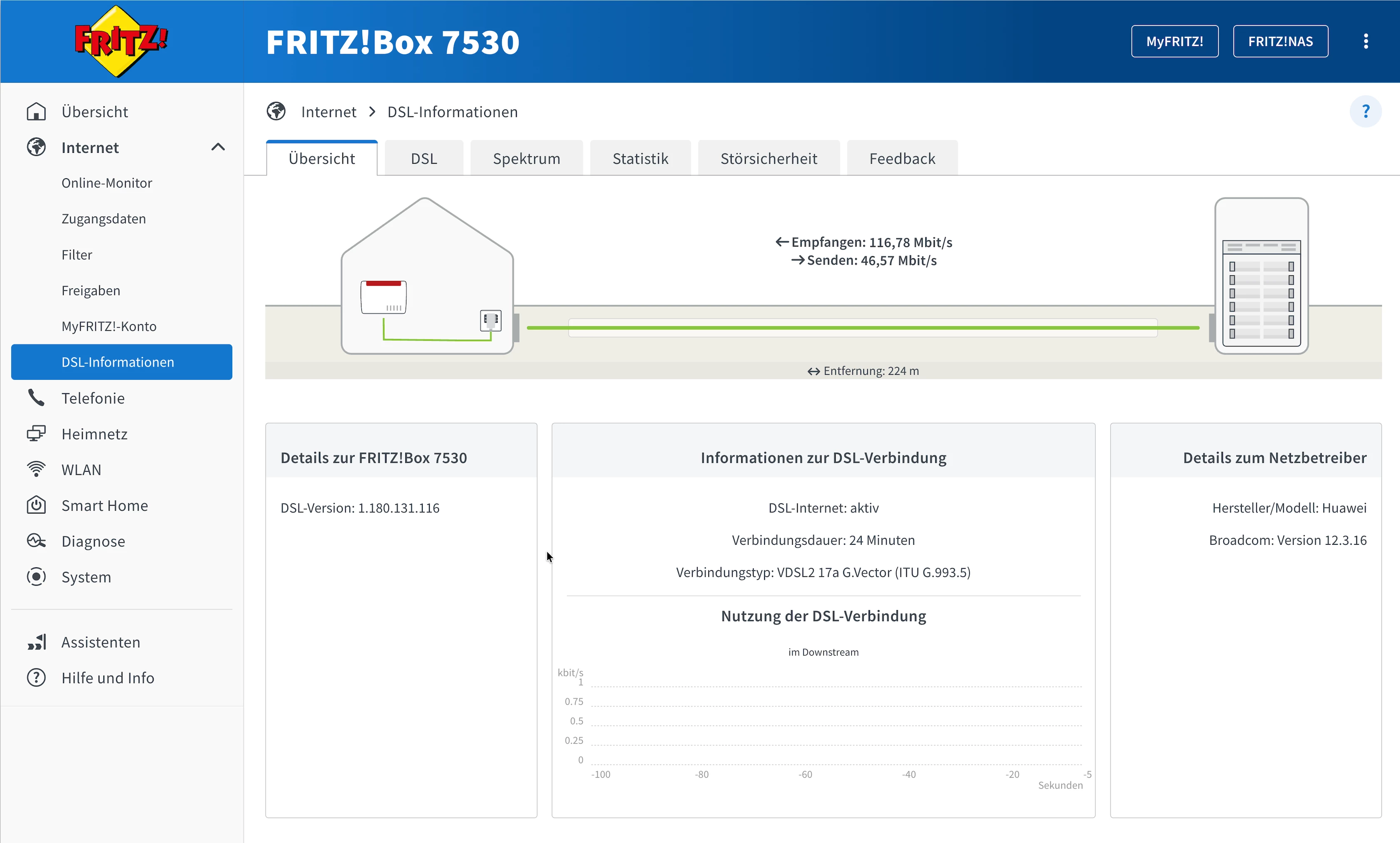Select DSL-Informationen in sidebar
The height and width of the screenshot is (843, 1400).
(x=122, y=362)
